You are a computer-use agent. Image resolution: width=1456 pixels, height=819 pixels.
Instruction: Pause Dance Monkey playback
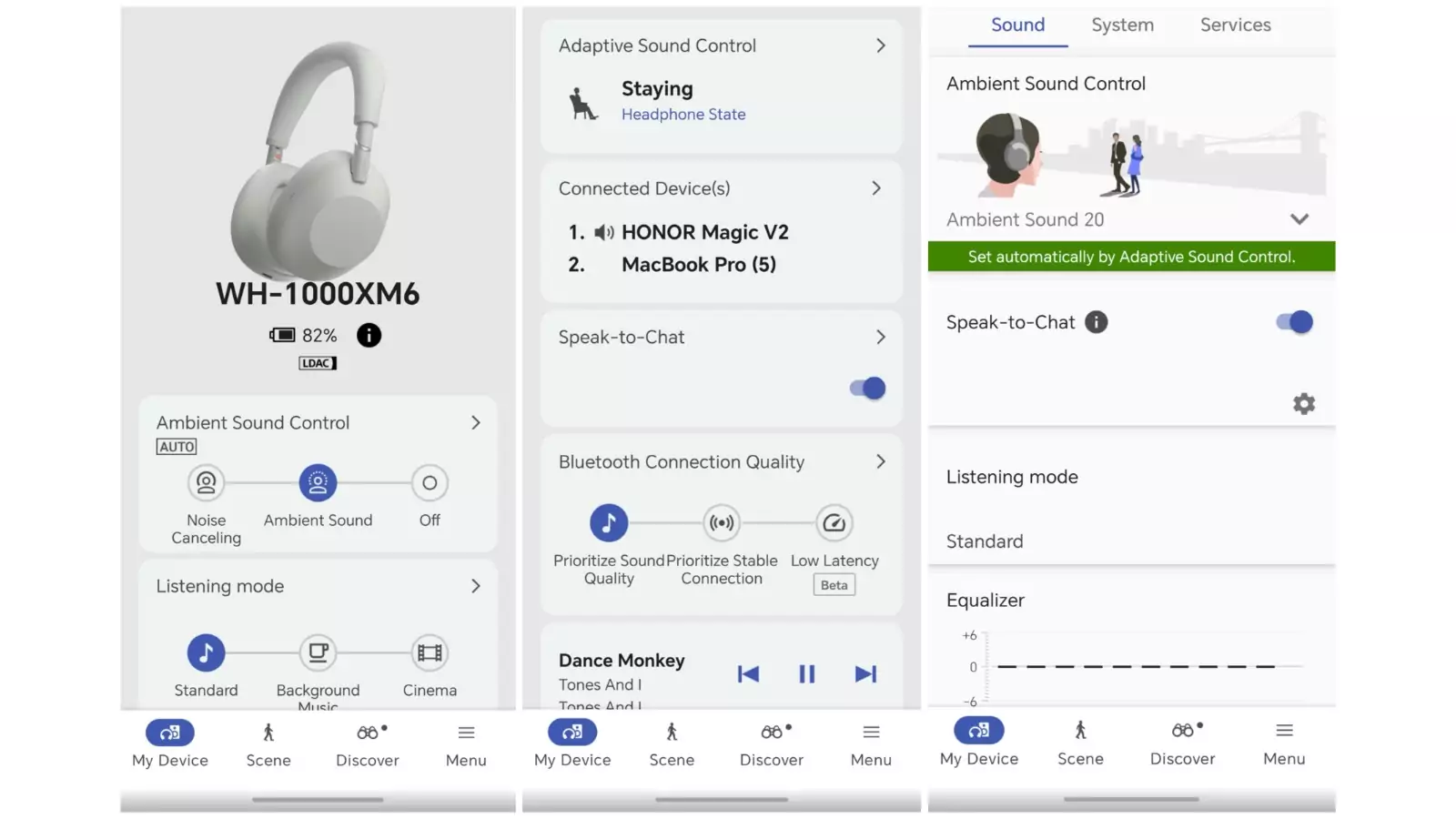pos(806,673)
